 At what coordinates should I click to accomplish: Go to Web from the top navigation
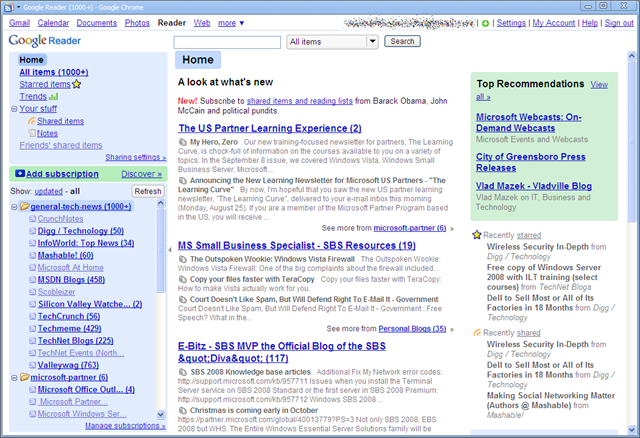[x=202, y=23]
